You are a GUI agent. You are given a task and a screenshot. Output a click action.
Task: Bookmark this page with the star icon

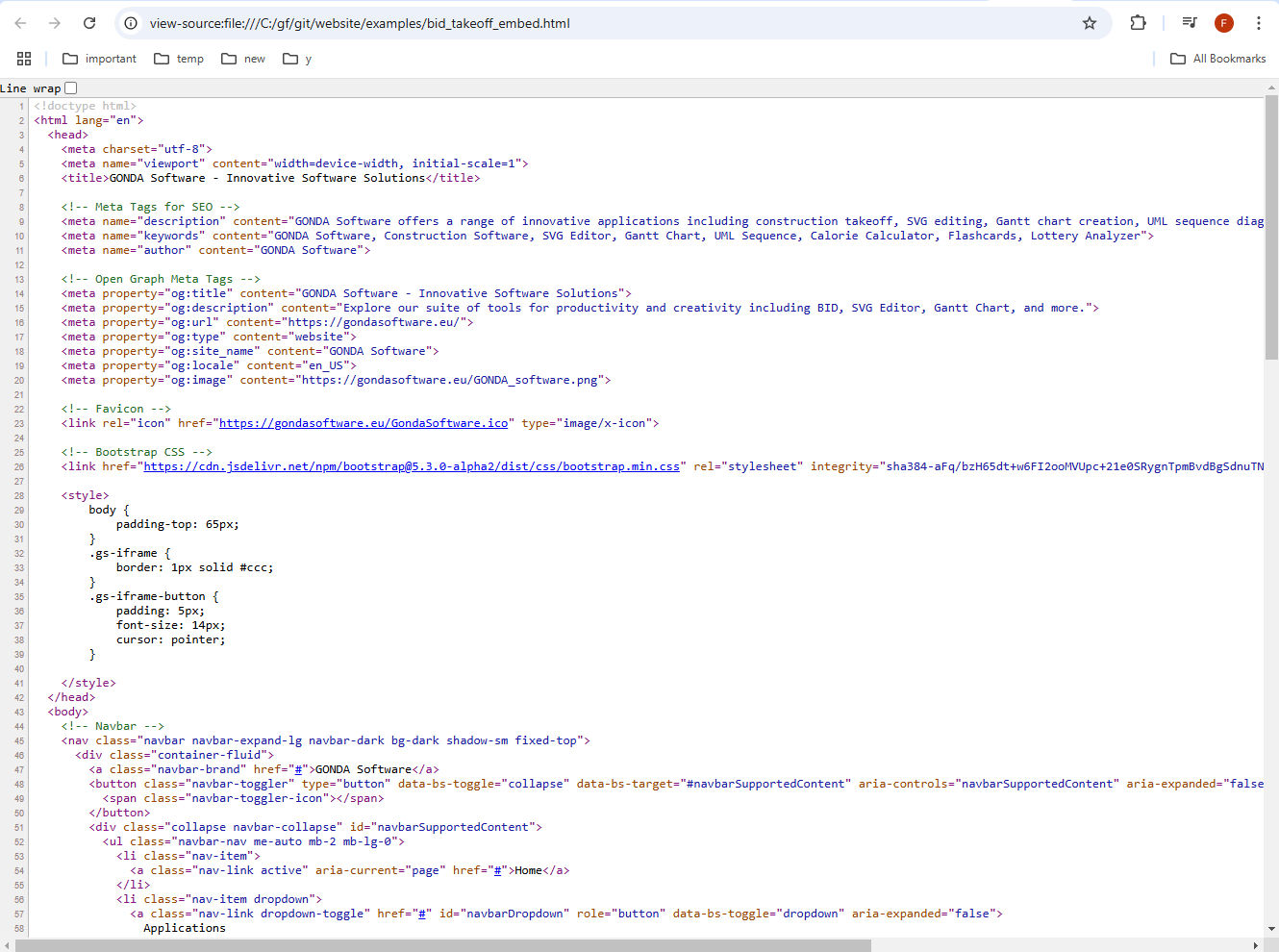[1090, 23]
